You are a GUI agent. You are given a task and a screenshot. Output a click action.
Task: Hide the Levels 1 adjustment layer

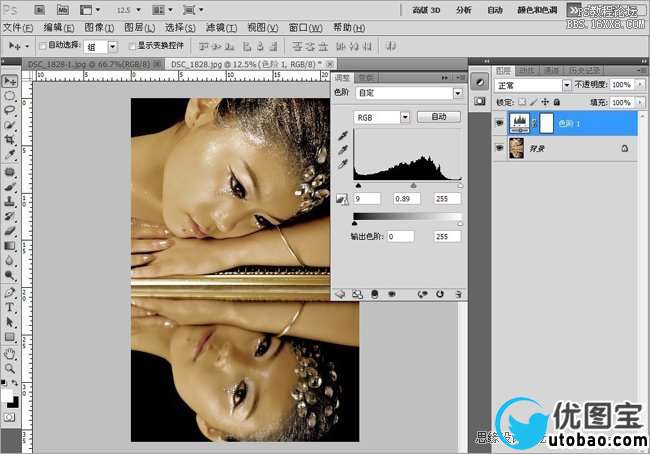coord(499,123)
